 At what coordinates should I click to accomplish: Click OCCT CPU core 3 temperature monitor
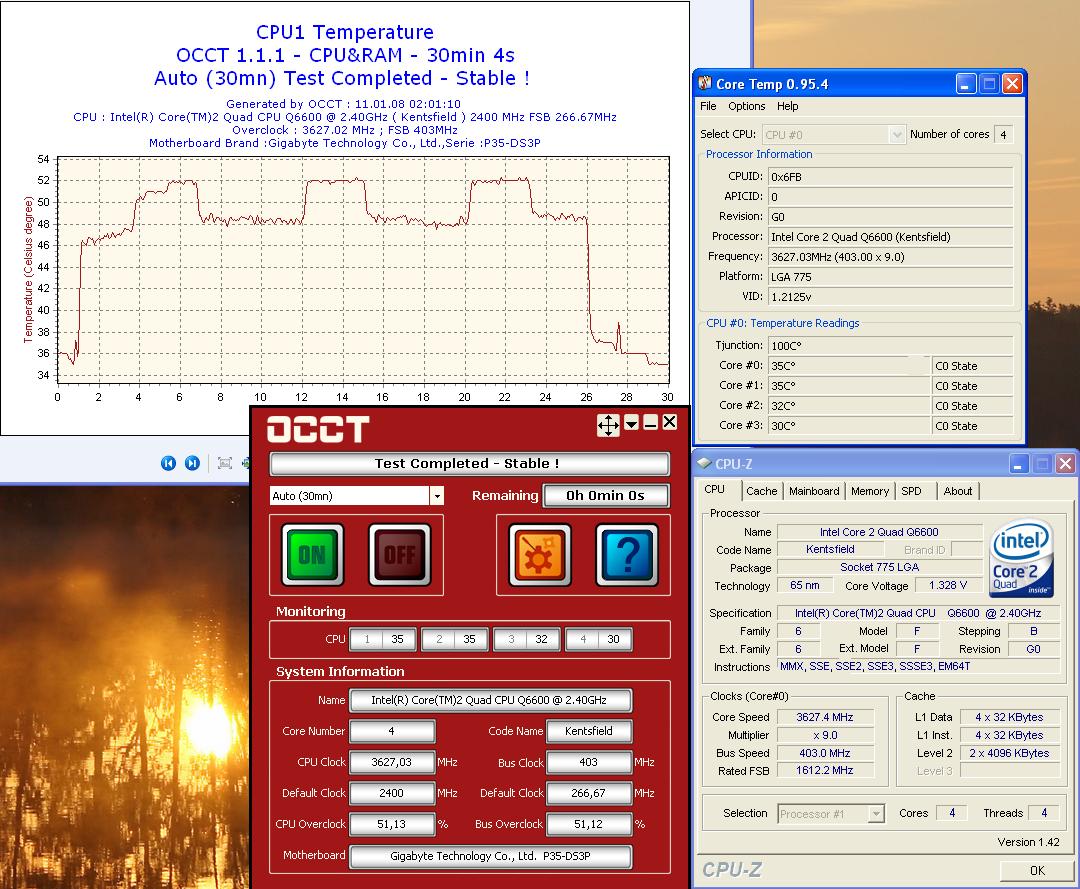pyautogui.click(x=527, y=639)
